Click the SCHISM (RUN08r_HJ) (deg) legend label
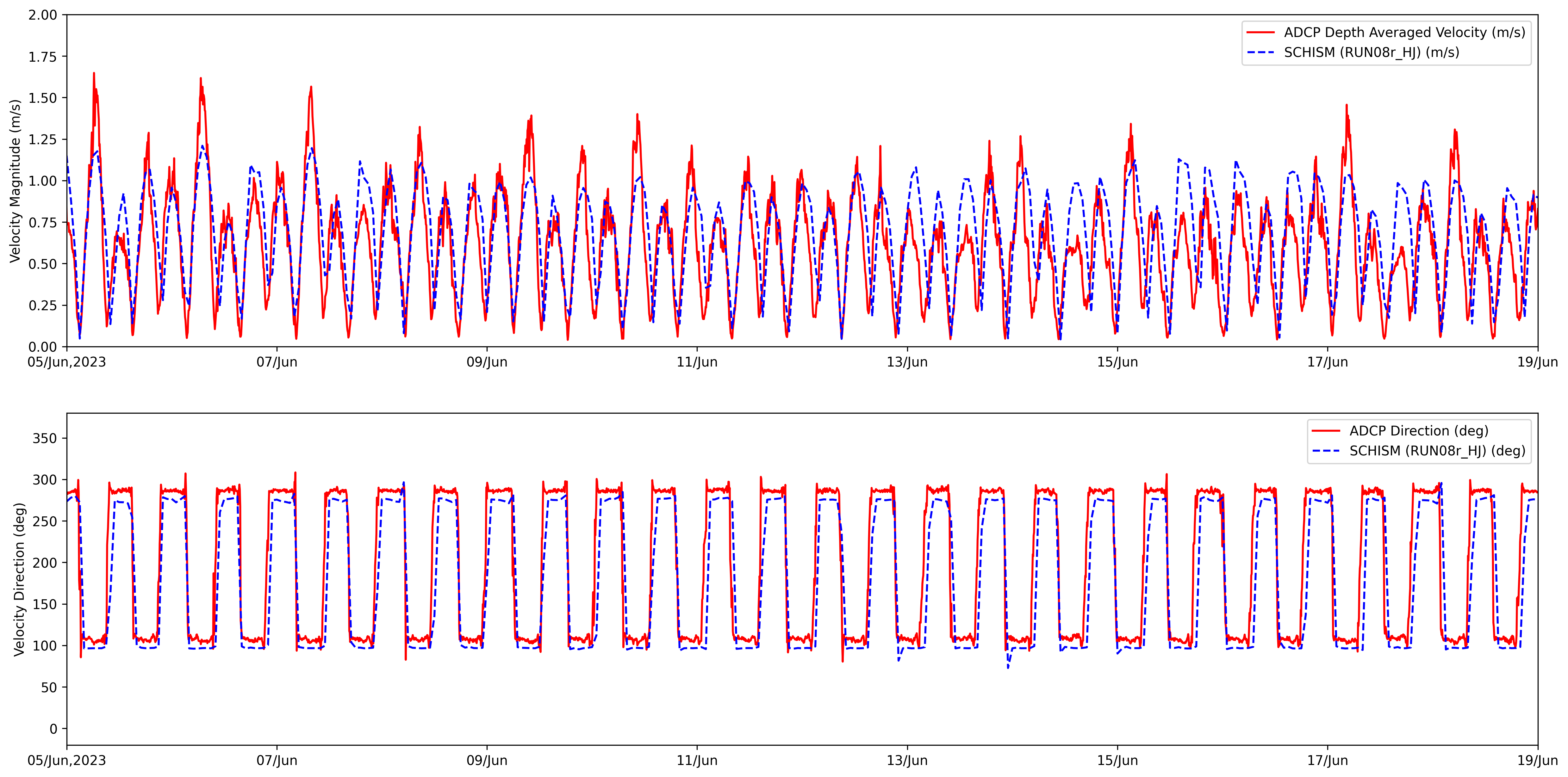 (x=1437, y=451)
